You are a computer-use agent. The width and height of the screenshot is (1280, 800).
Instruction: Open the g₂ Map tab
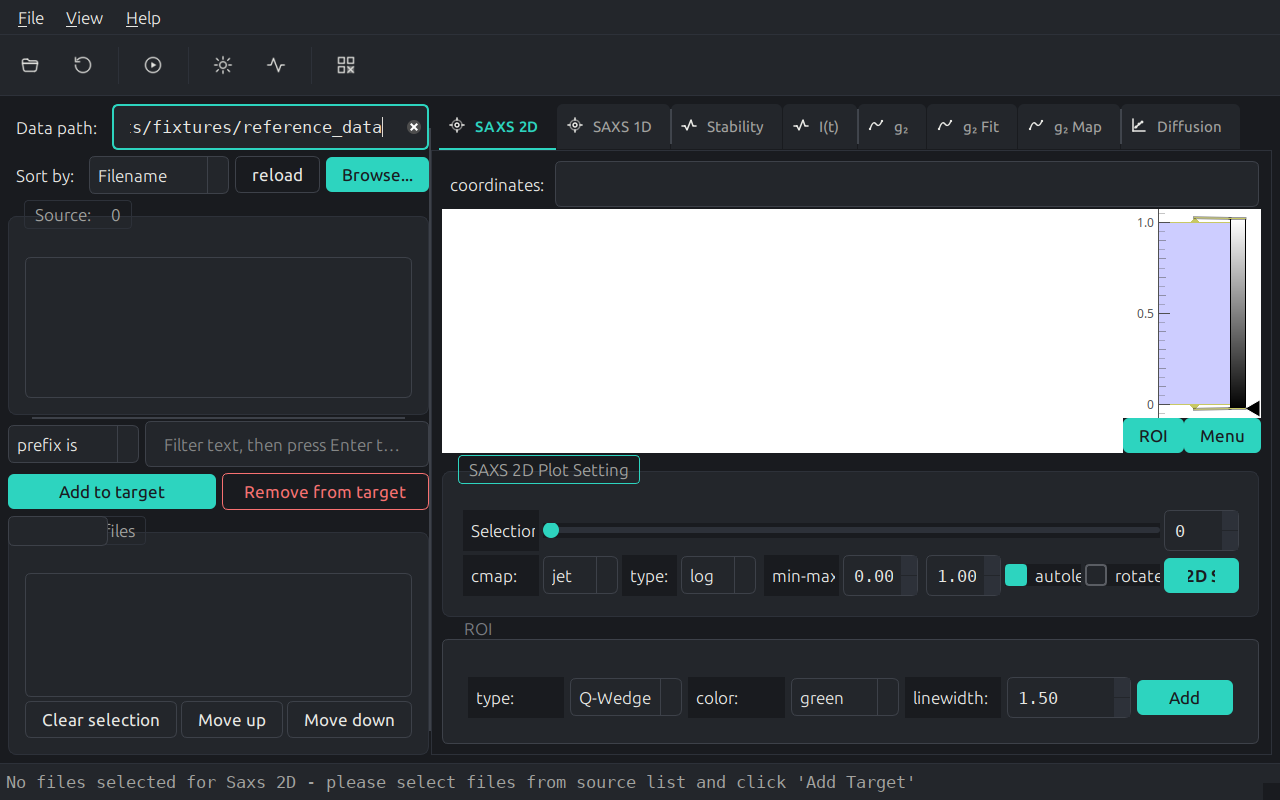[1068, 127]
